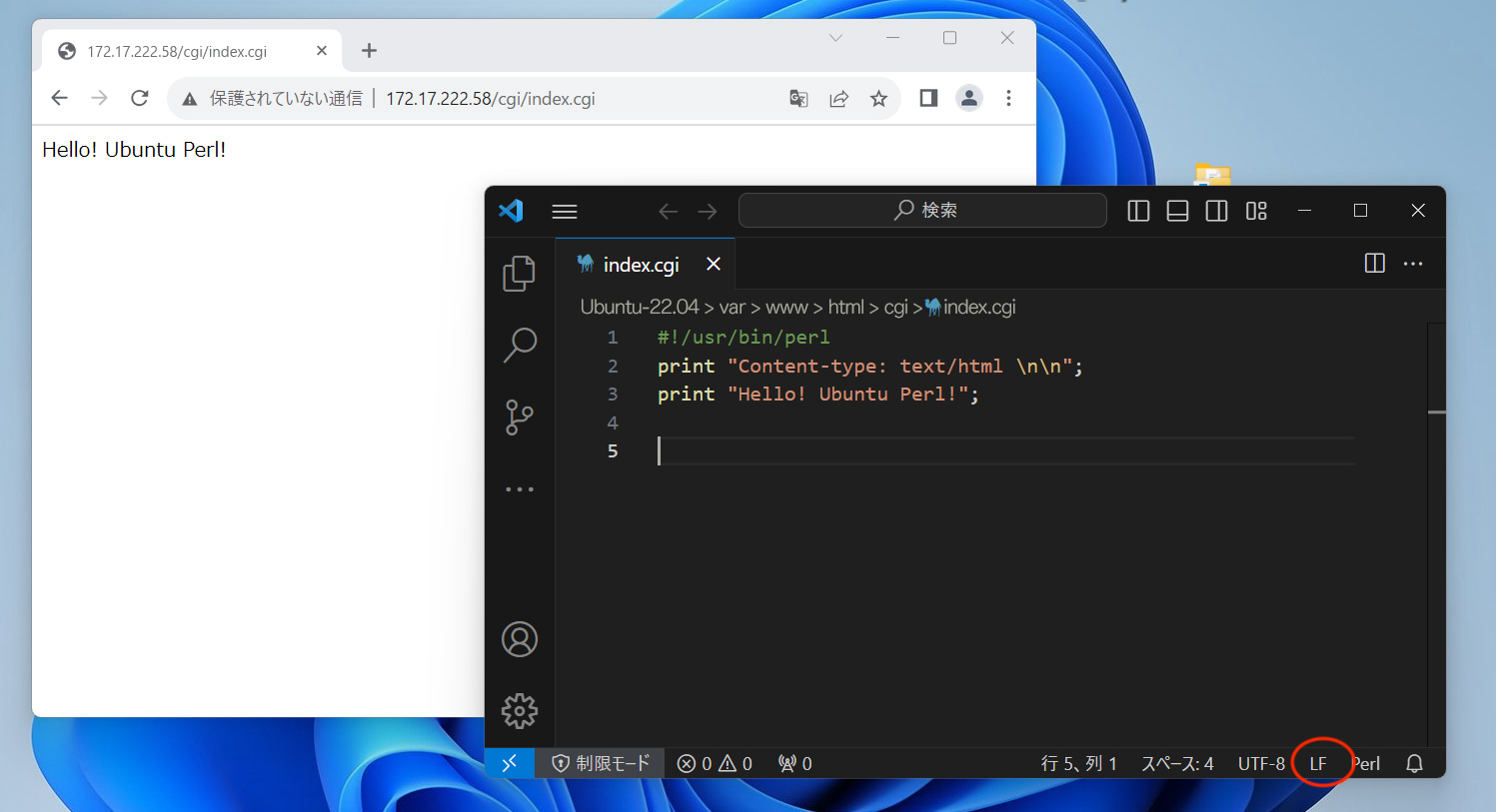Screen dimensions: 1496x812
Task: Click Chrome's address bar showing 172.17.222.58
Action: 490,98
